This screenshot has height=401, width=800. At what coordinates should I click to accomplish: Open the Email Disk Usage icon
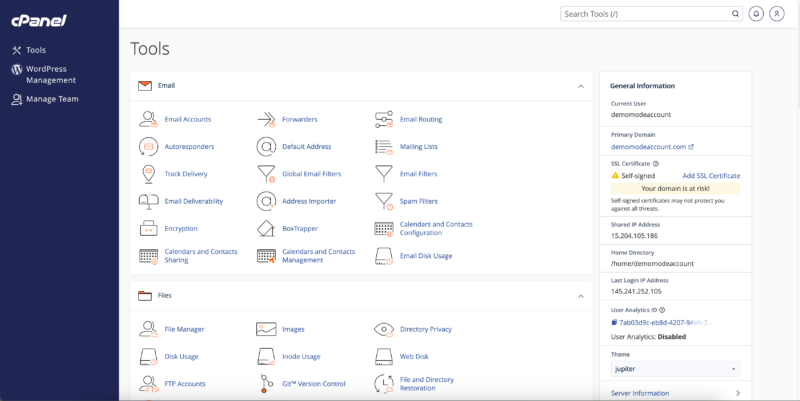(384, 256)
